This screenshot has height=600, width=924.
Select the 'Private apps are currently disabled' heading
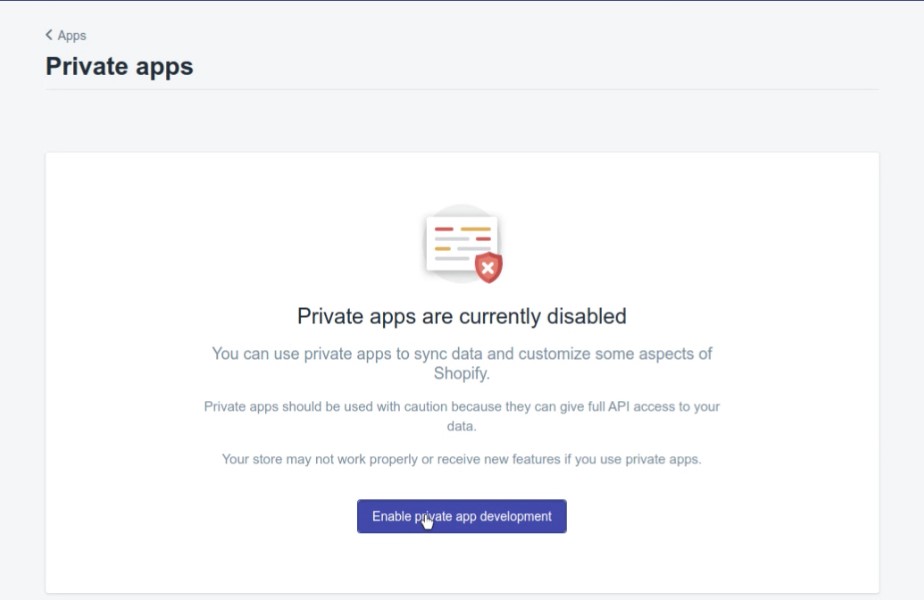point(461,317)
